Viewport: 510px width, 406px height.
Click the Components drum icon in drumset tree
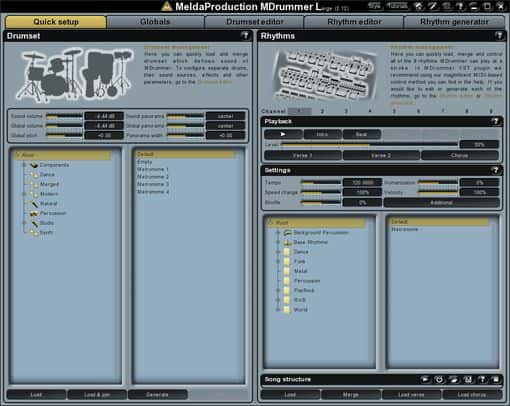click(34, 165)
